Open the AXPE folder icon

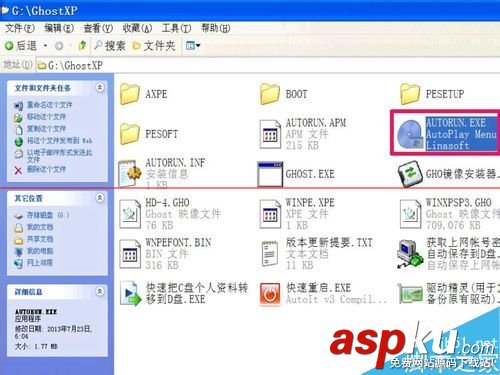pos(130,94)
